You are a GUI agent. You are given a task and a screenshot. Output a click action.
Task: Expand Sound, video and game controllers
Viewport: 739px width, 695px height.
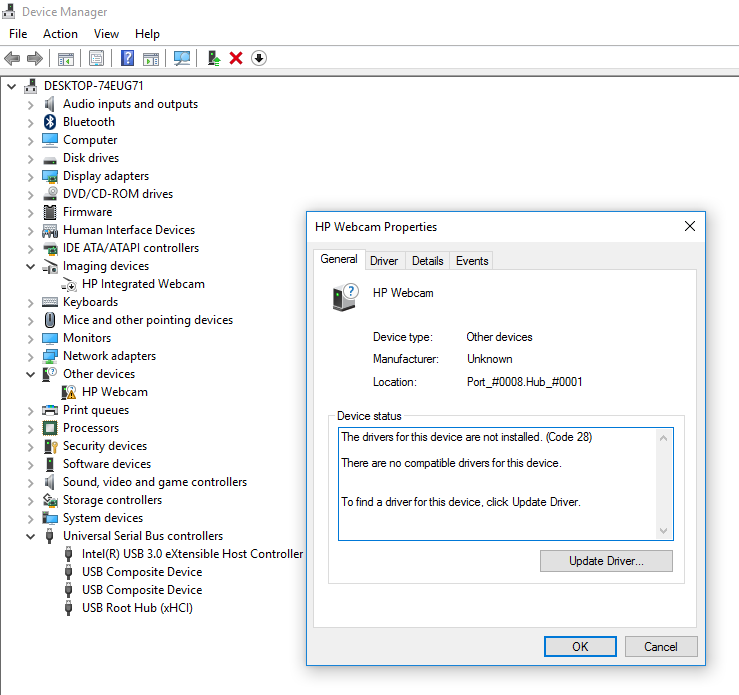(31, 483)
